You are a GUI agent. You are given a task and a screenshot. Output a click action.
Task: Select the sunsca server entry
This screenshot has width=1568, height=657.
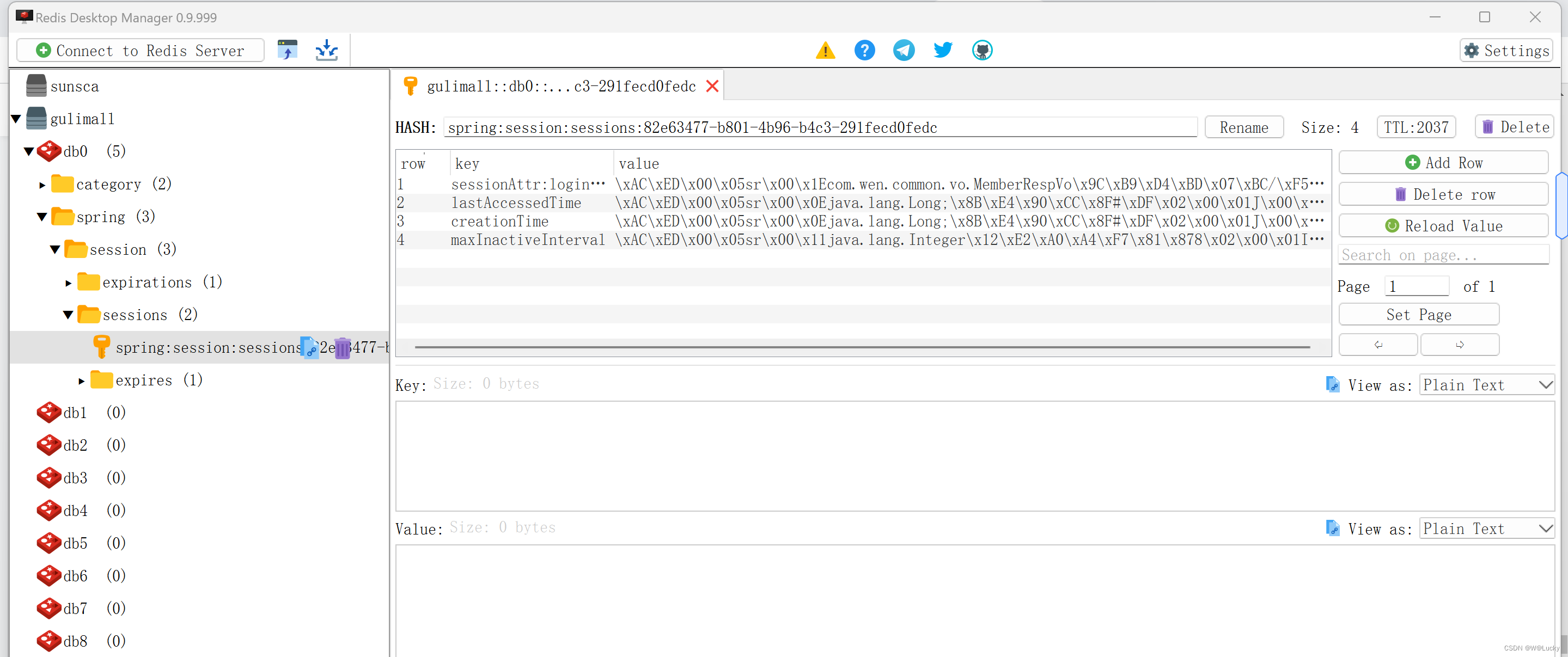point(74,87)
